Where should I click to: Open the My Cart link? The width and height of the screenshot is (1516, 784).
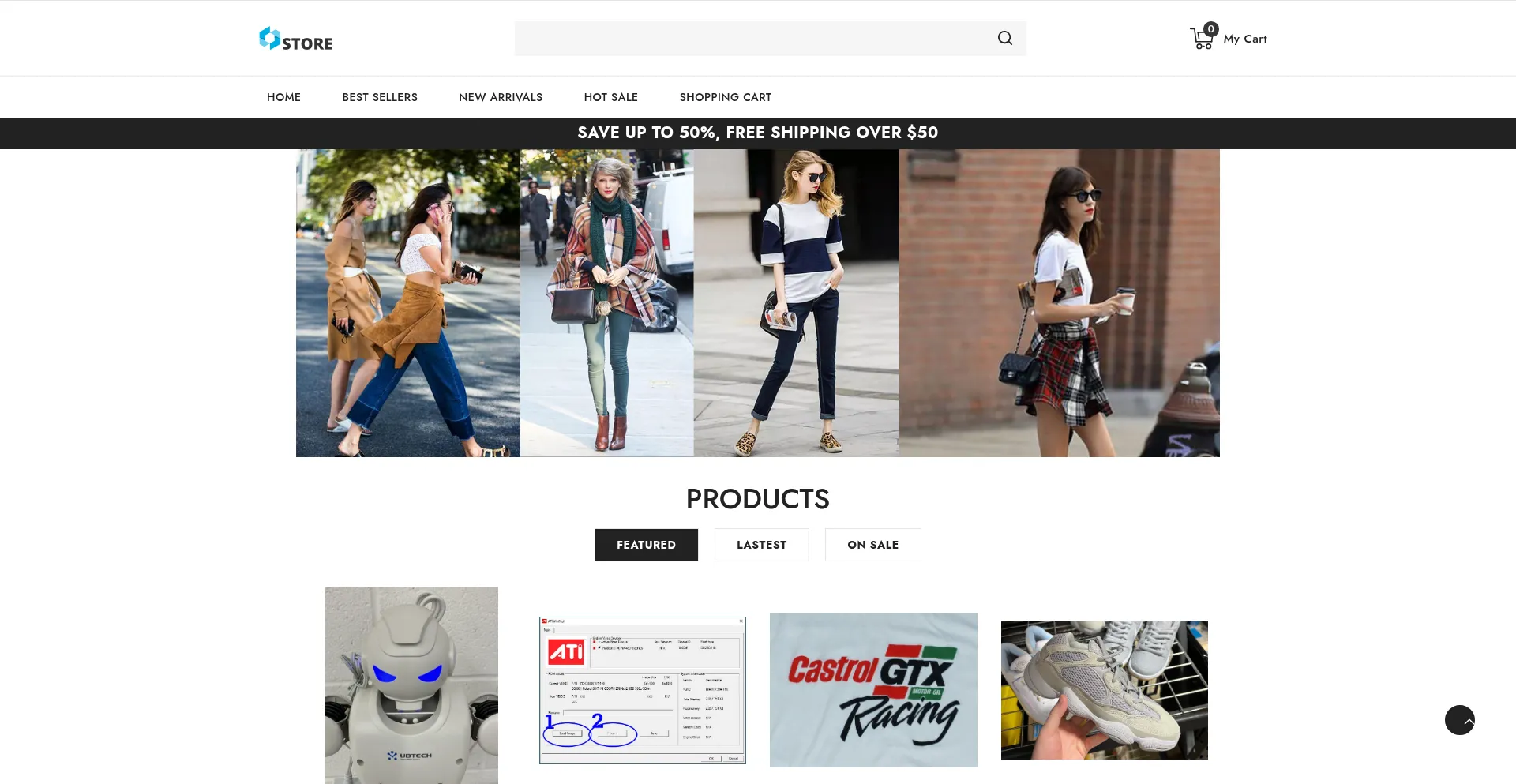1244,39
